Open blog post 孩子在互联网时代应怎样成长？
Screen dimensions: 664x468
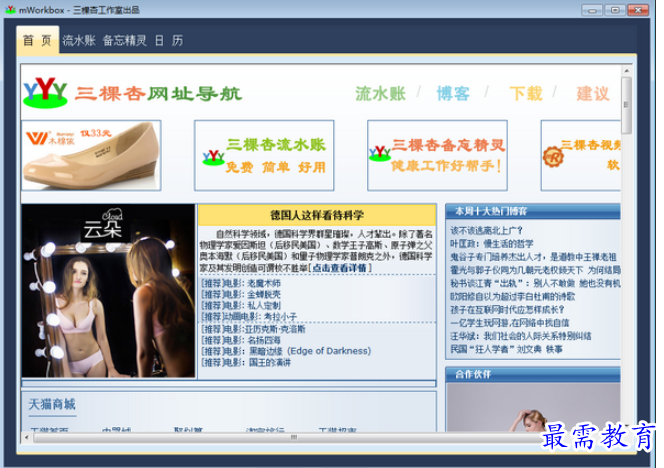[x=507, y=310]
